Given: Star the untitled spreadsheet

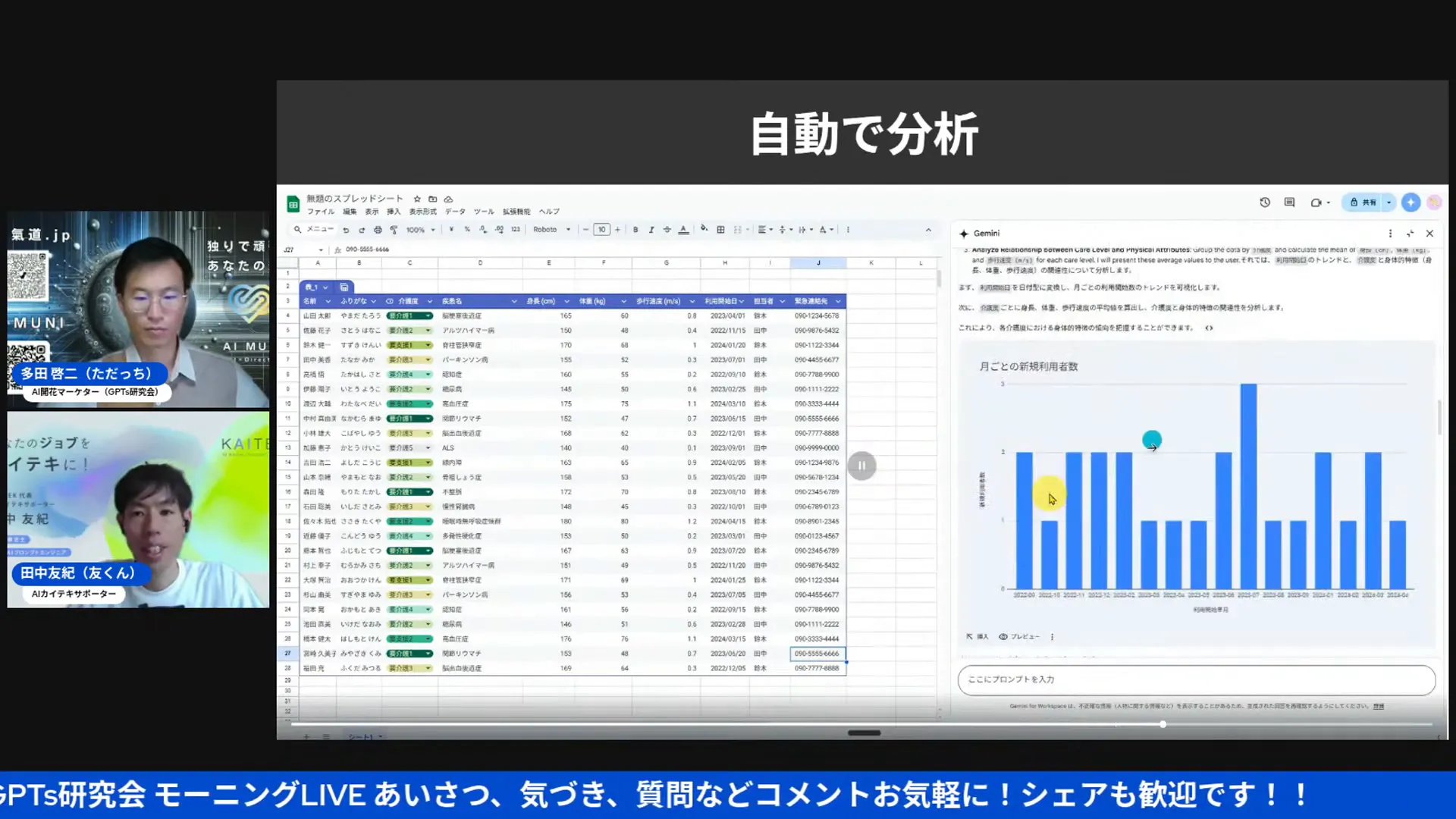Looking at the screenshot, I should [x=417, y=199].
